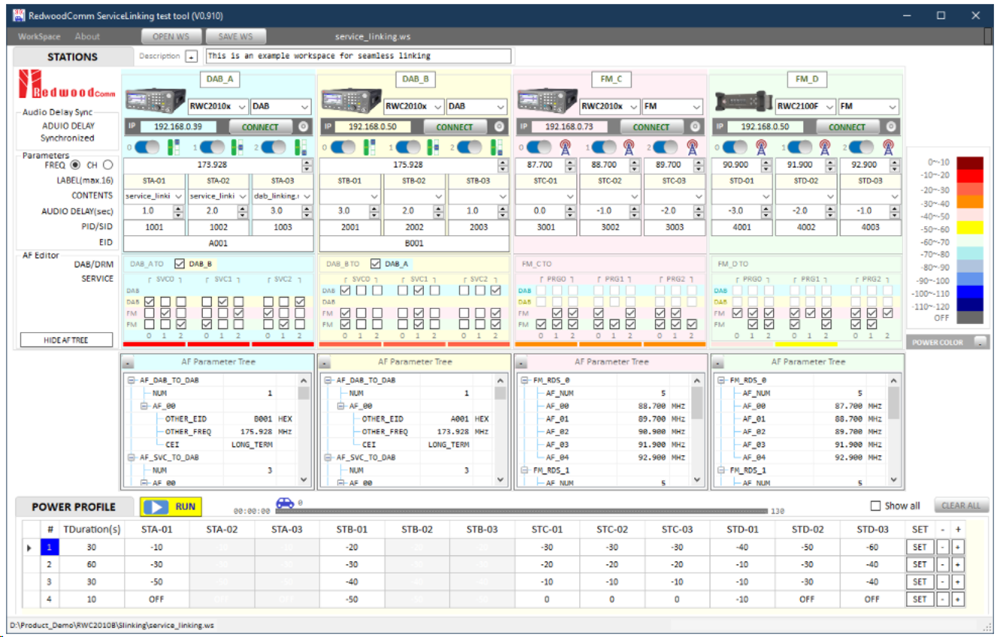The image size is (995, 637).
Task: Click the FM_C STC-01 antenna tower icon
Action: click(564, 146)
